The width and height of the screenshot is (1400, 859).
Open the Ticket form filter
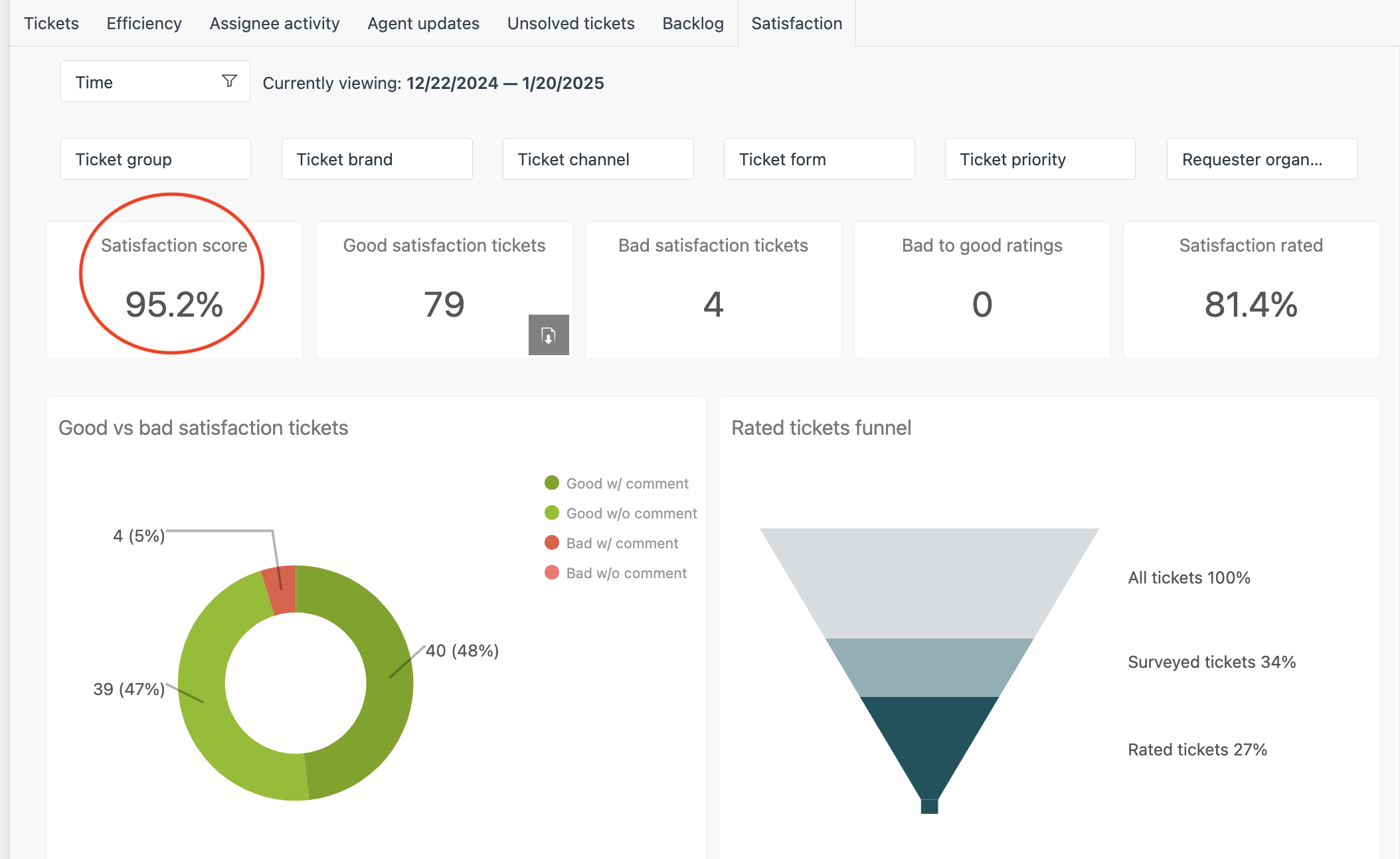pos(819,159)
